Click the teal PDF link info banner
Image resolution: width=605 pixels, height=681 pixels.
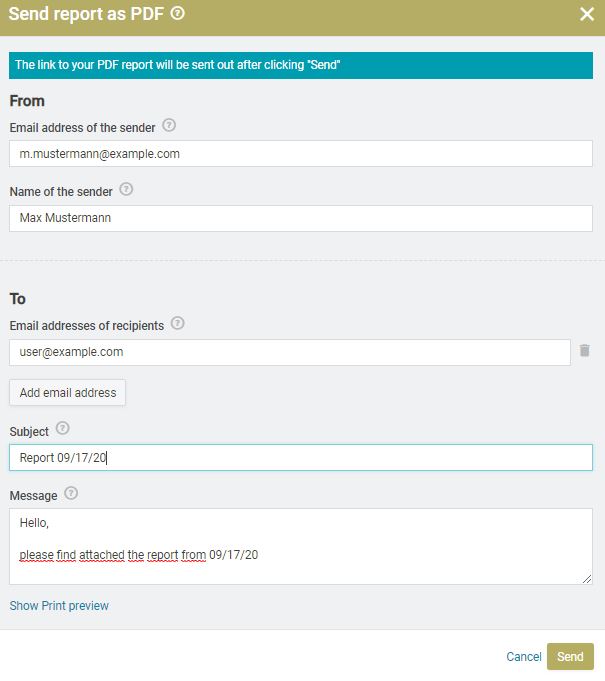click(x=301, y=65)
